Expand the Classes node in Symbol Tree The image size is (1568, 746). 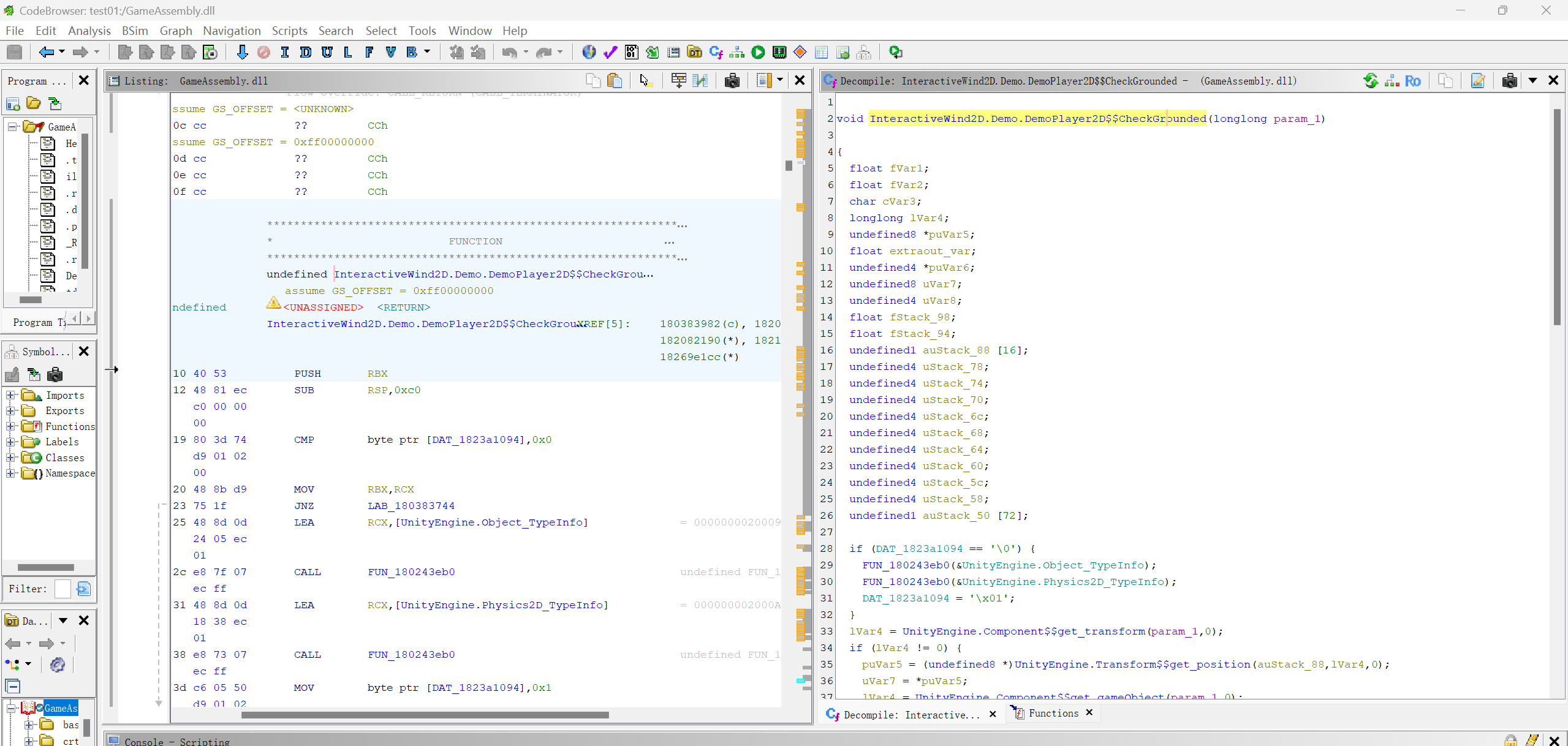10,458
